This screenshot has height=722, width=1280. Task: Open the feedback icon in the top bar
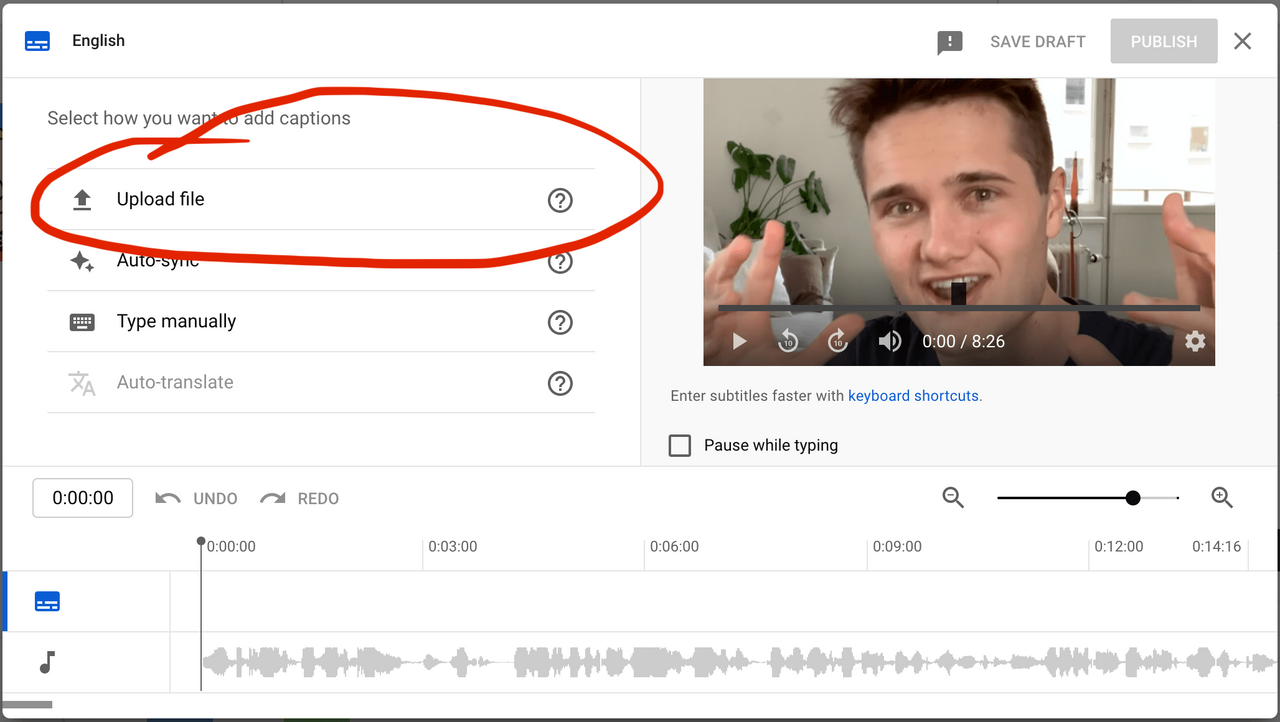click(949, 42)
